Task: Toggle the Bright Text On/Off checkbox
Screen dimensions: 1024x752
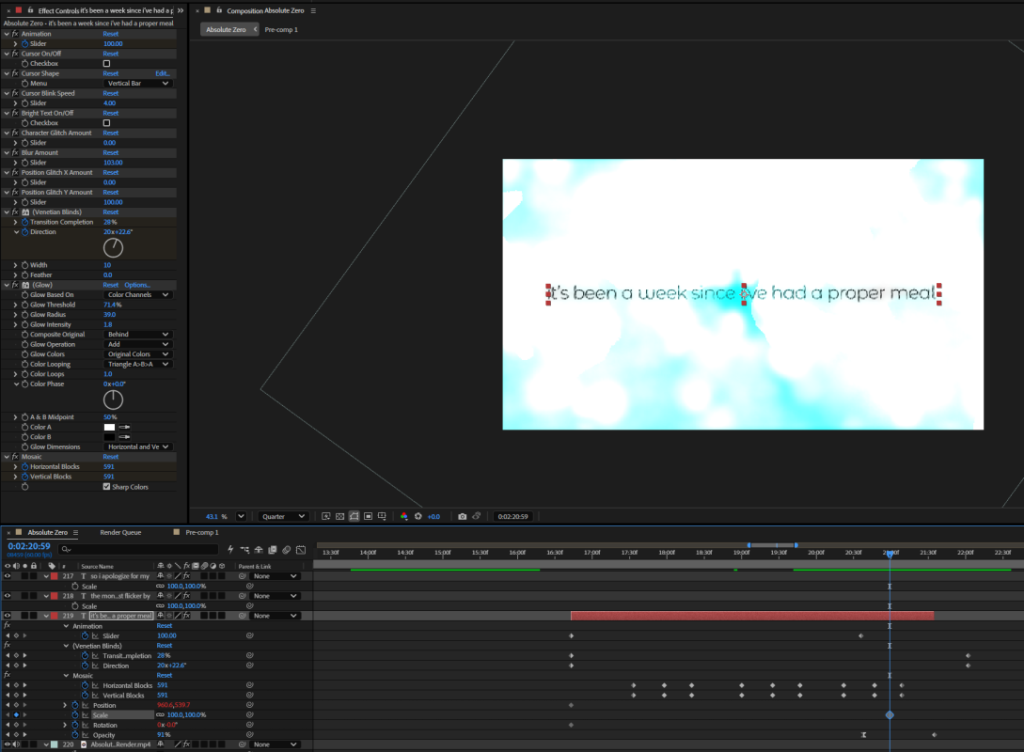Action: click(x=106, y=123)
